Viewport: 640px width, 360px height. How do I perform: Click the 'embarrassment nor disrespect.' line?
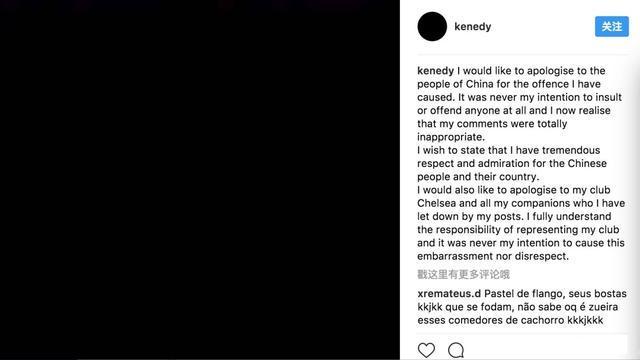click(x=493, y=256)
